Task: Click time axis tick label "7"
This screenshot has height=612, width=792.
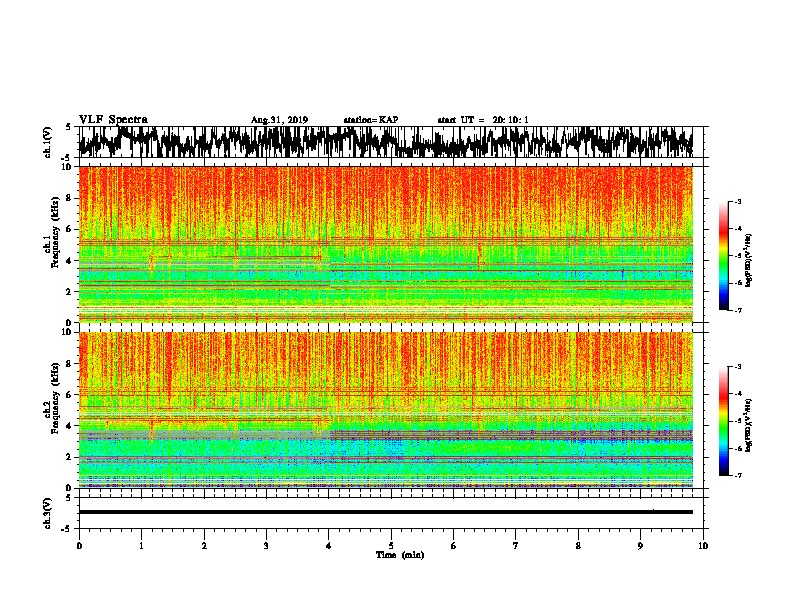Action: (x=516, y=546)
